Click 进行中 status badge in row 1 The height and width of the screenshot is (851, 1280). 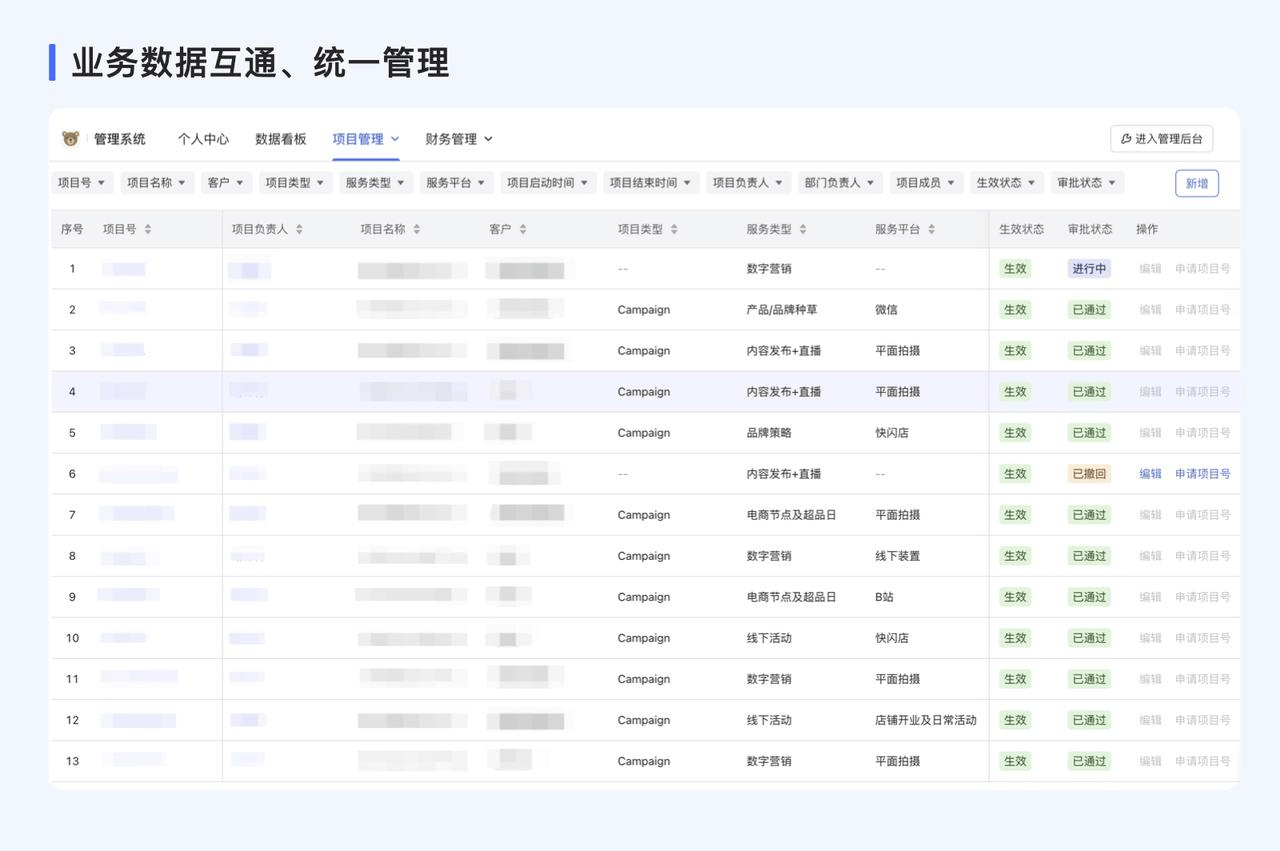click(1089, 269)
